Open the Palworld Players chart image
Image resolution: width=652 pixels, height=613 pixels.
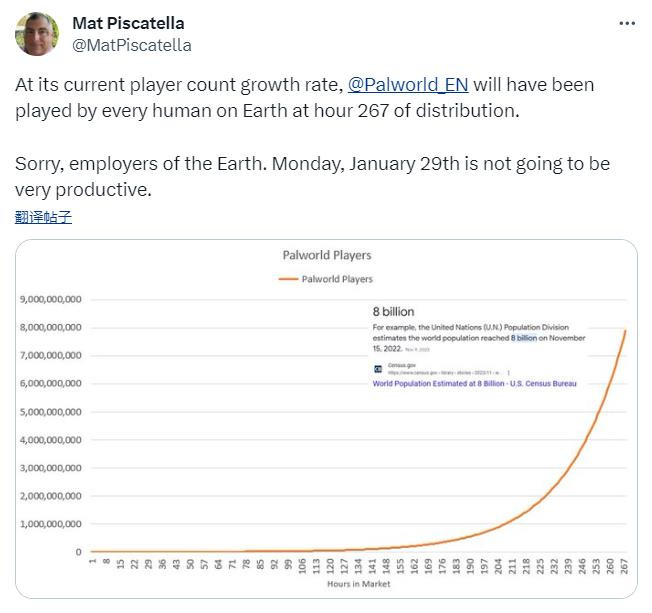tap(326, 420)
